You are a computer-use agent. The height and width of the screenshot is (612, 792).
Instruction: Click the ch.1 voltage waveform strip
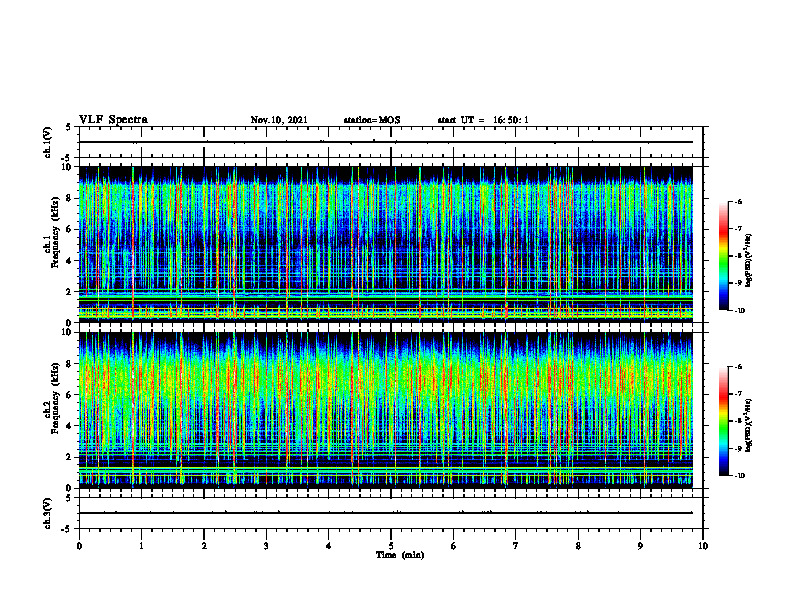pos(391,142)
